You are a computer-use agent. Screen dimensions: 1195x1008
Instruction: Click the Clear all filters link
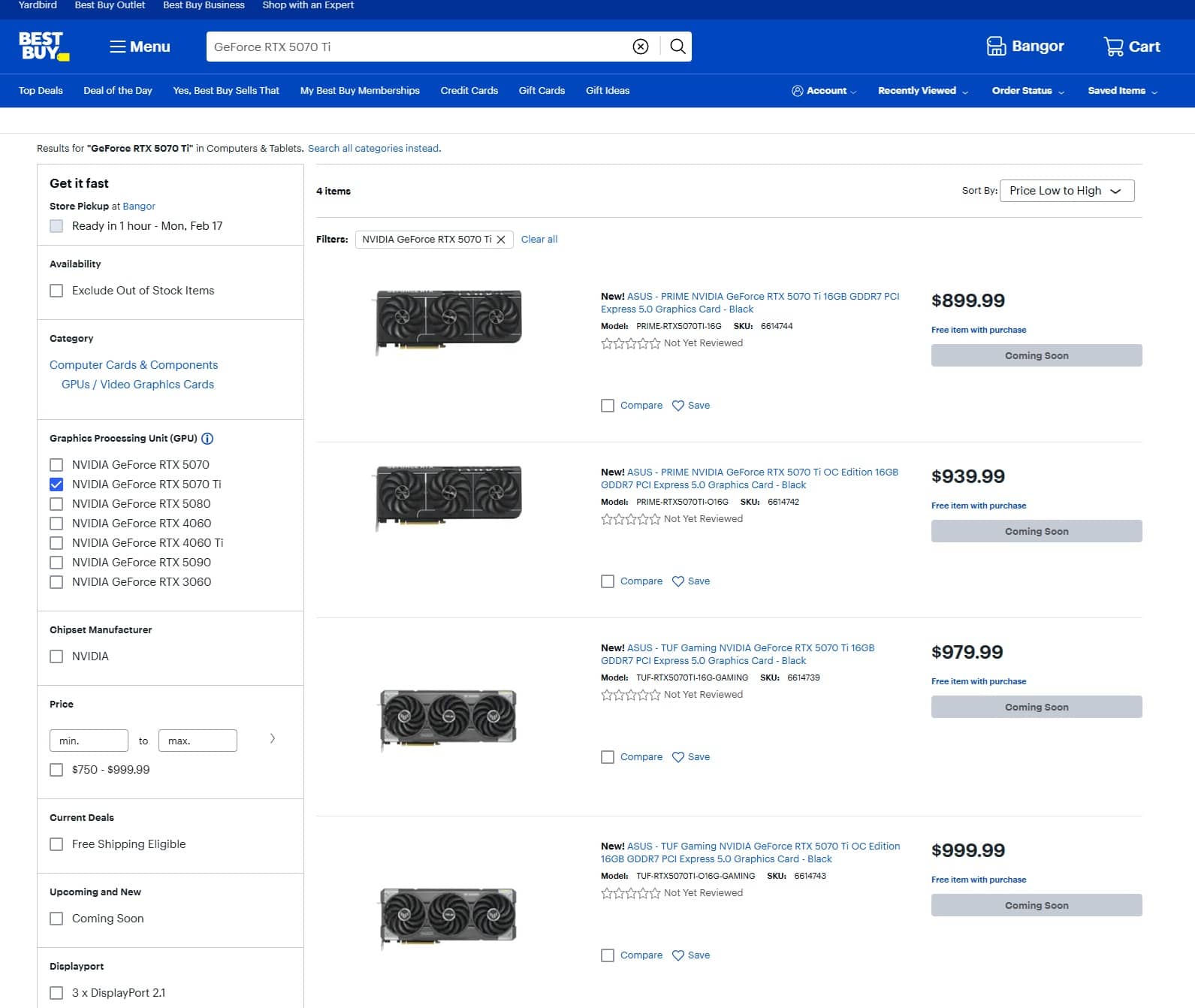pyautogui.click(x=539, y=240)
